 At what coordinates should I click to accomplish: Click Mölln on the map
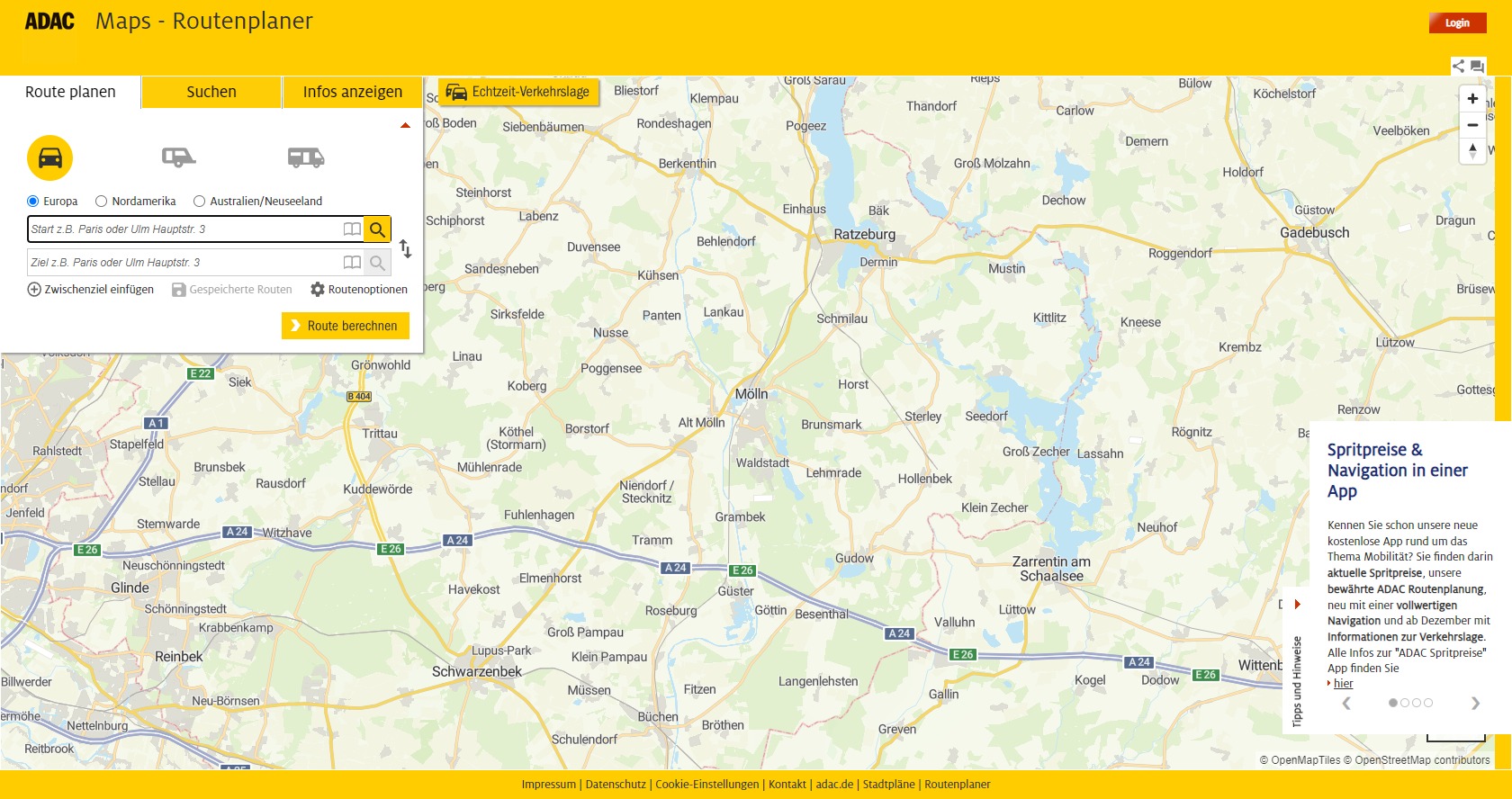(751, 394)
